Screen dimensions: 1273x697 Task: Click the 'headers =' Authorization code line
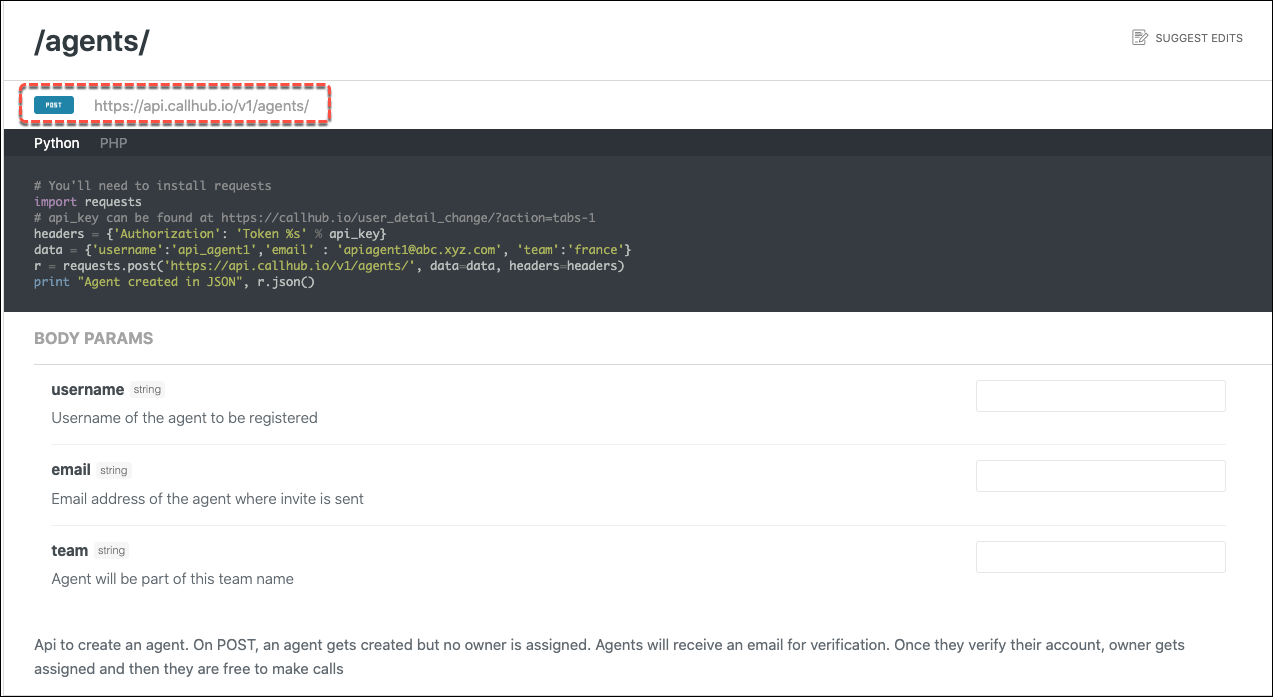pyautogui.click(x=211, y=234)
